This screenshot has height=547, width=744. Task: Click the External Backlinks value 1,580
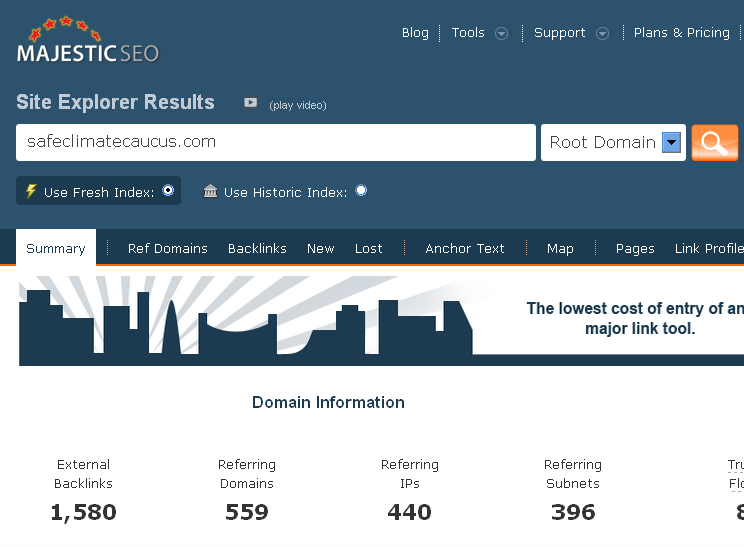click(84, 512)
